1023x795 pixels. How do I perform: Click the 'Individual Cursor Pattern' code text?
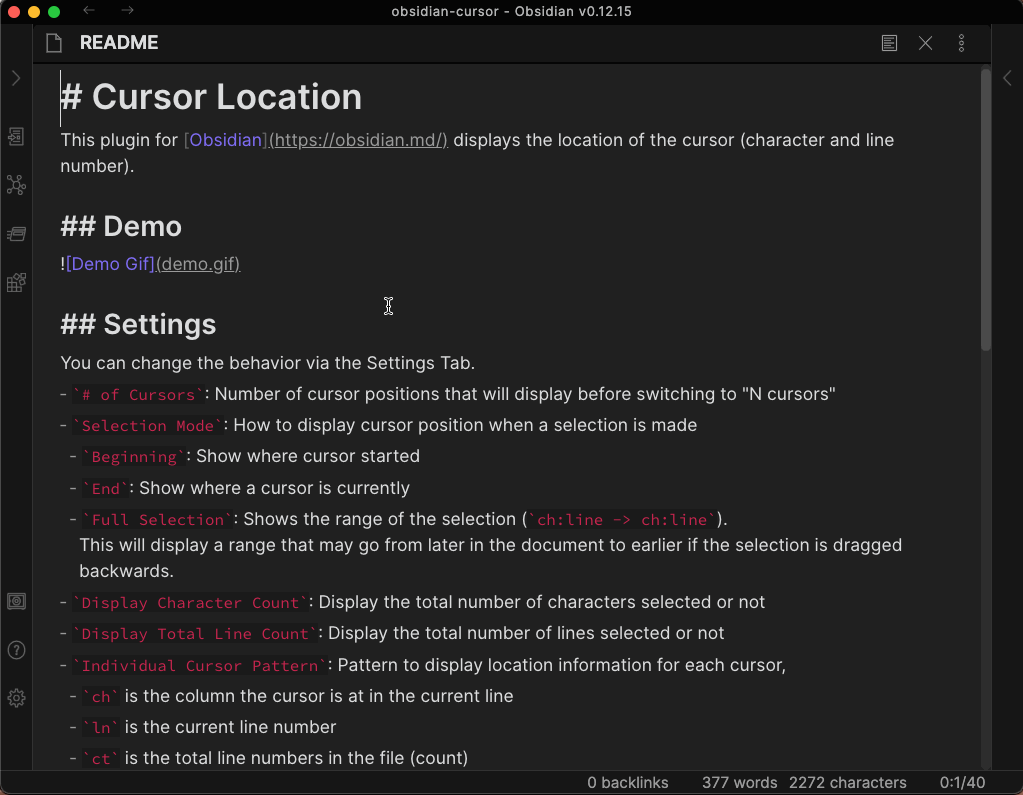[200, 666]
